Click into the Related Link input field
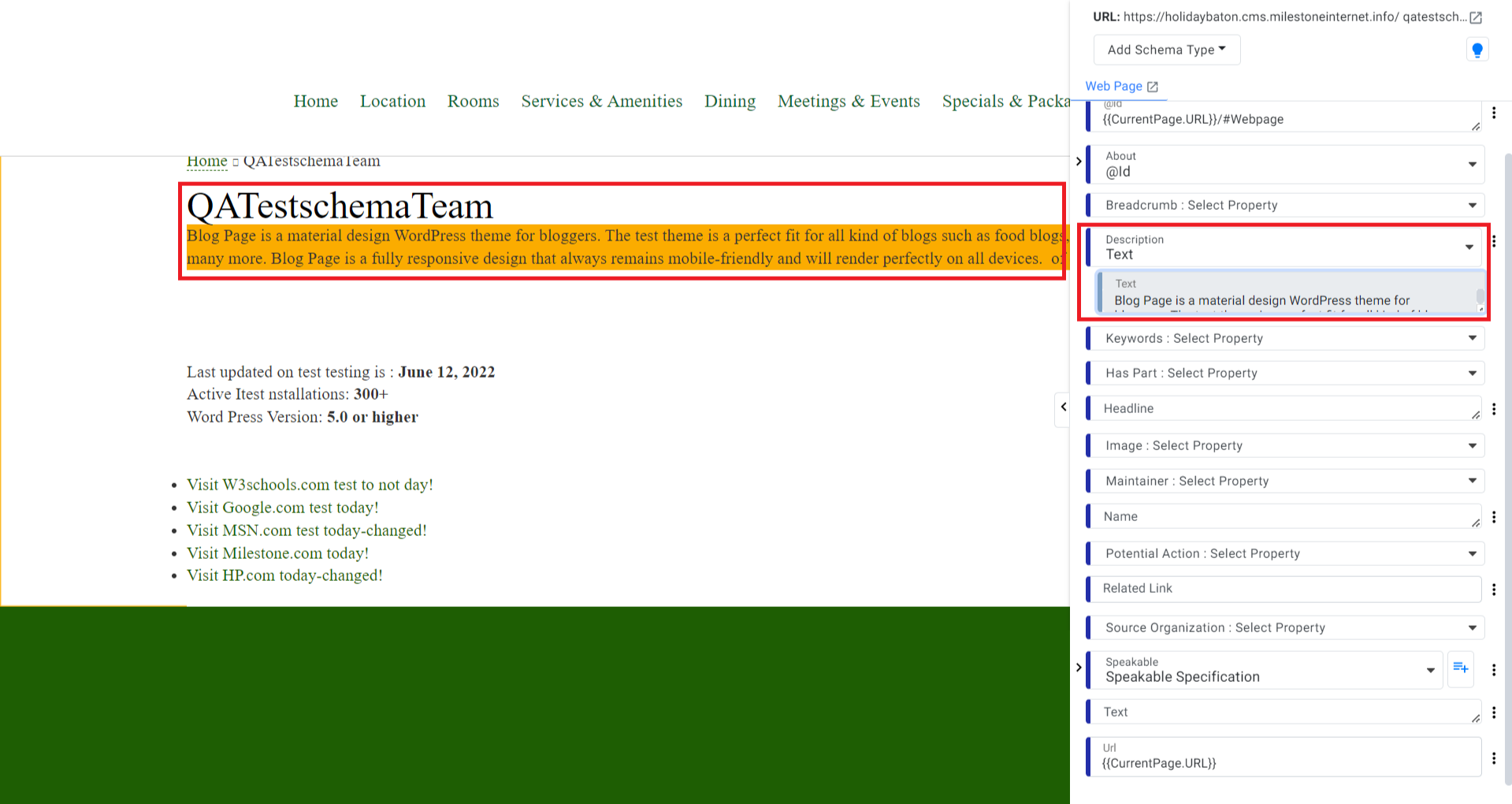The width and height of the screenshot is (1512, 804). tap(1284, 589)
